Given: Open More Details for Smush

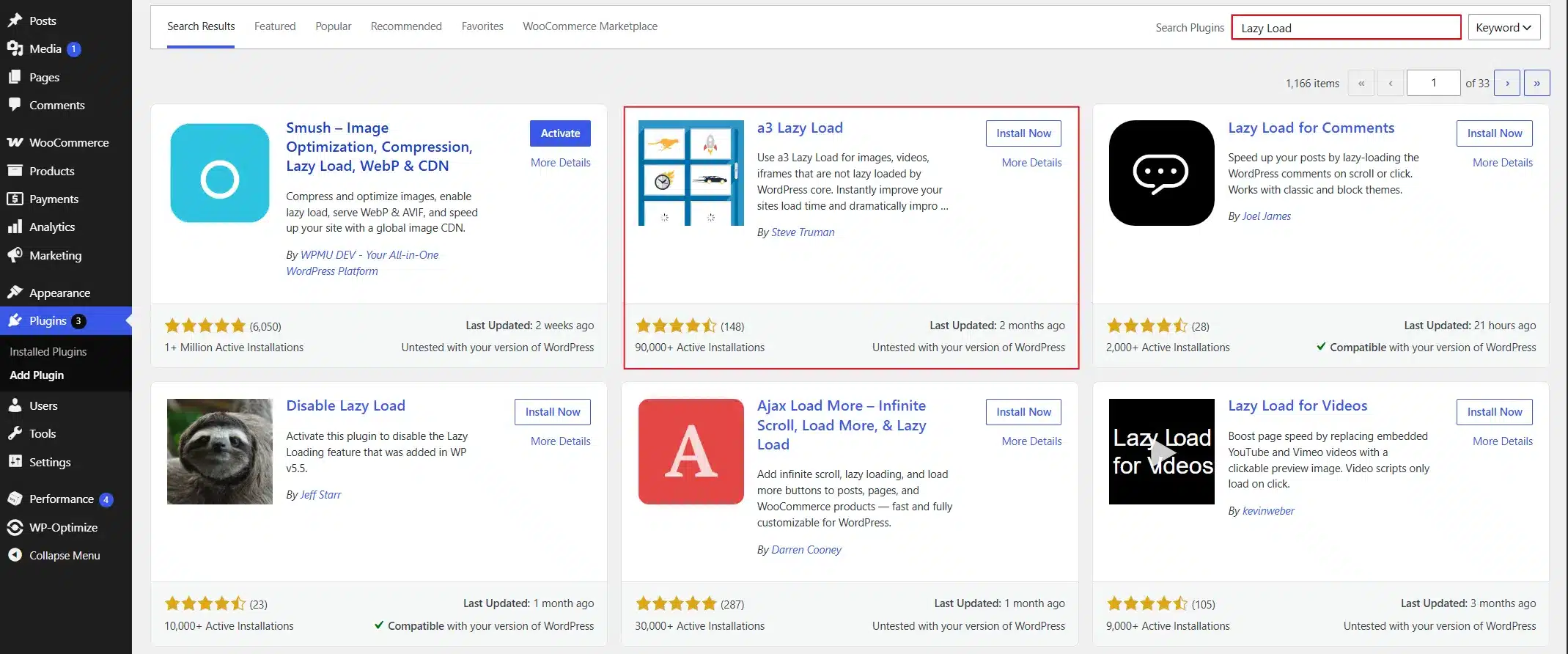Looking at the screenshot, I should [x=560, y=163].
